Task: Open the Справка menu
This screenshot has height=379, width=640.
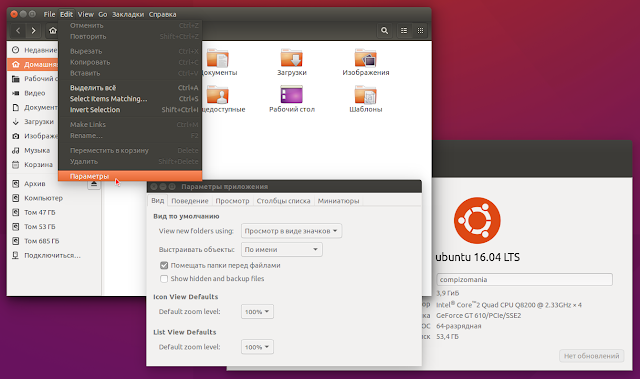Action: [162, 14]
